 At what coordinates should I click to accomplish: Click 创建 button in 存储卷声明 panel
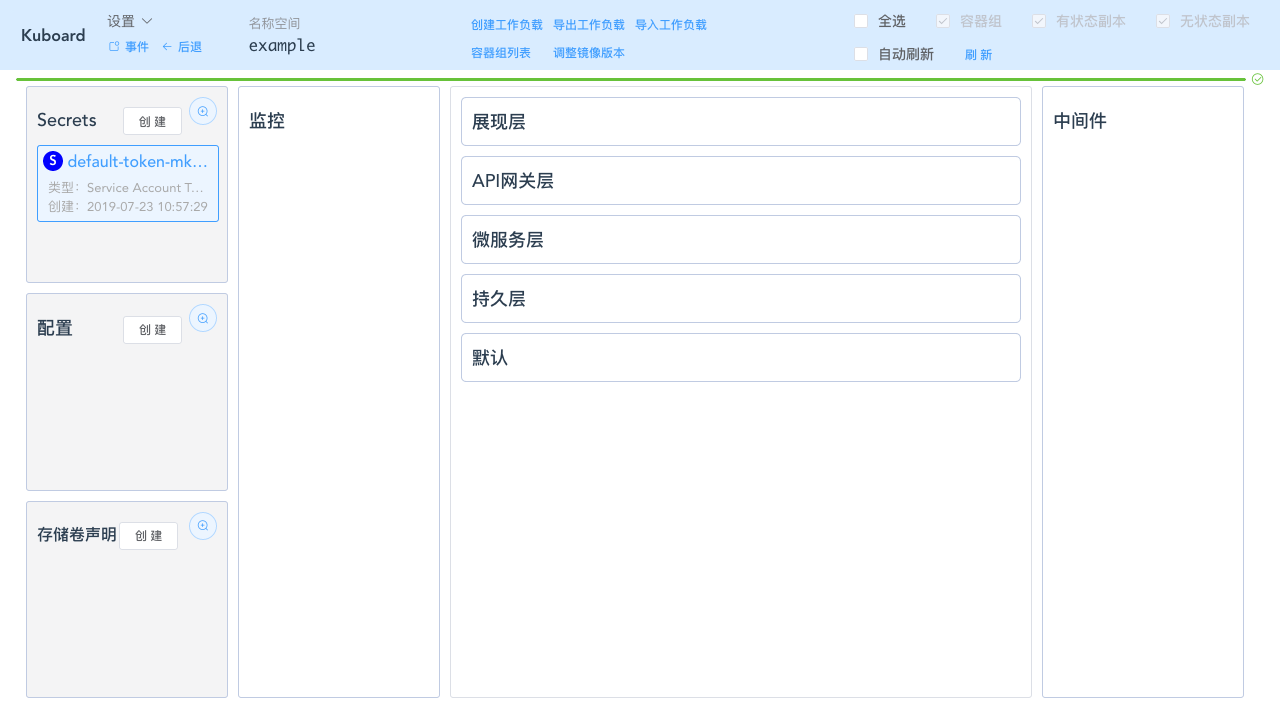coord(148,536)
